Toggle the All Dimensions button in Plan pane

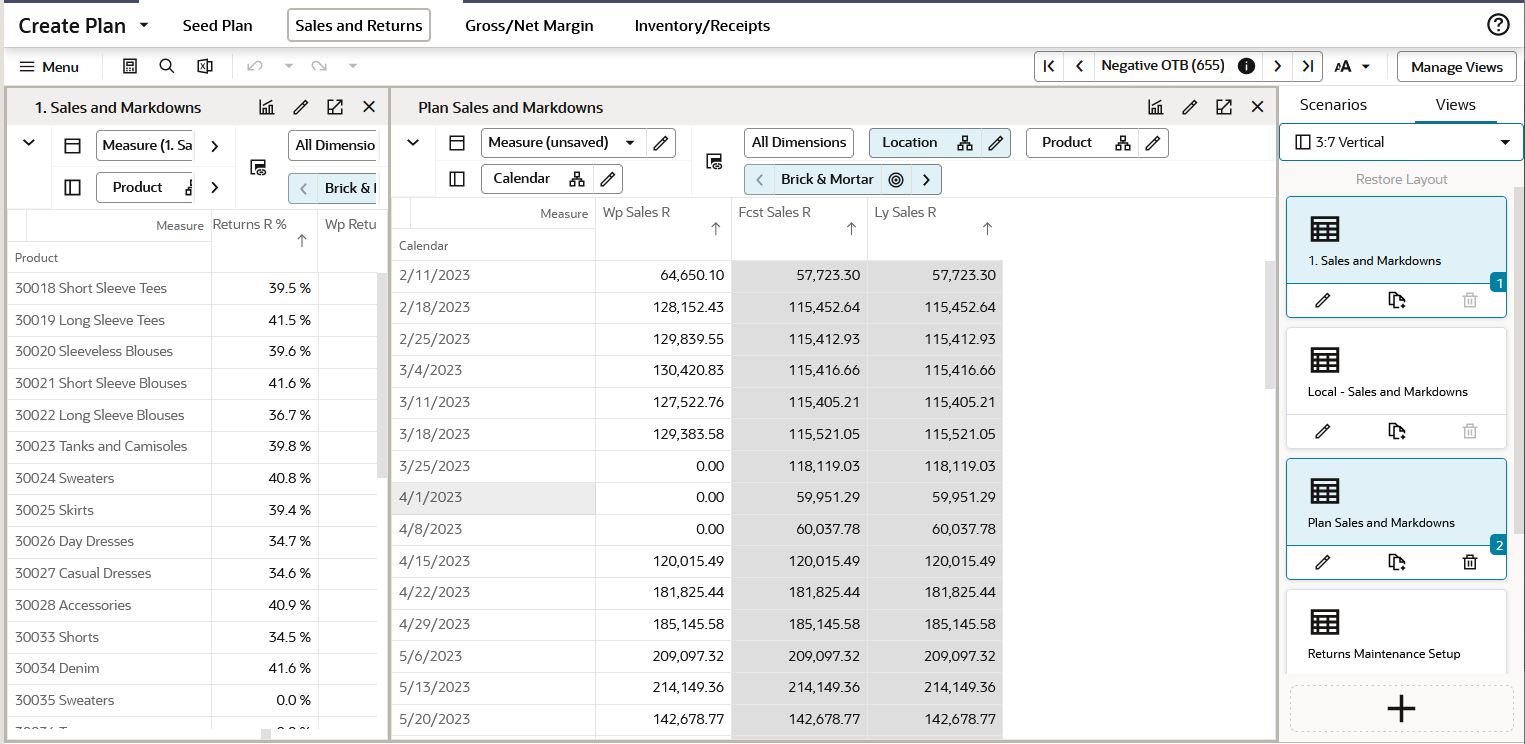[x=799, y=143]
